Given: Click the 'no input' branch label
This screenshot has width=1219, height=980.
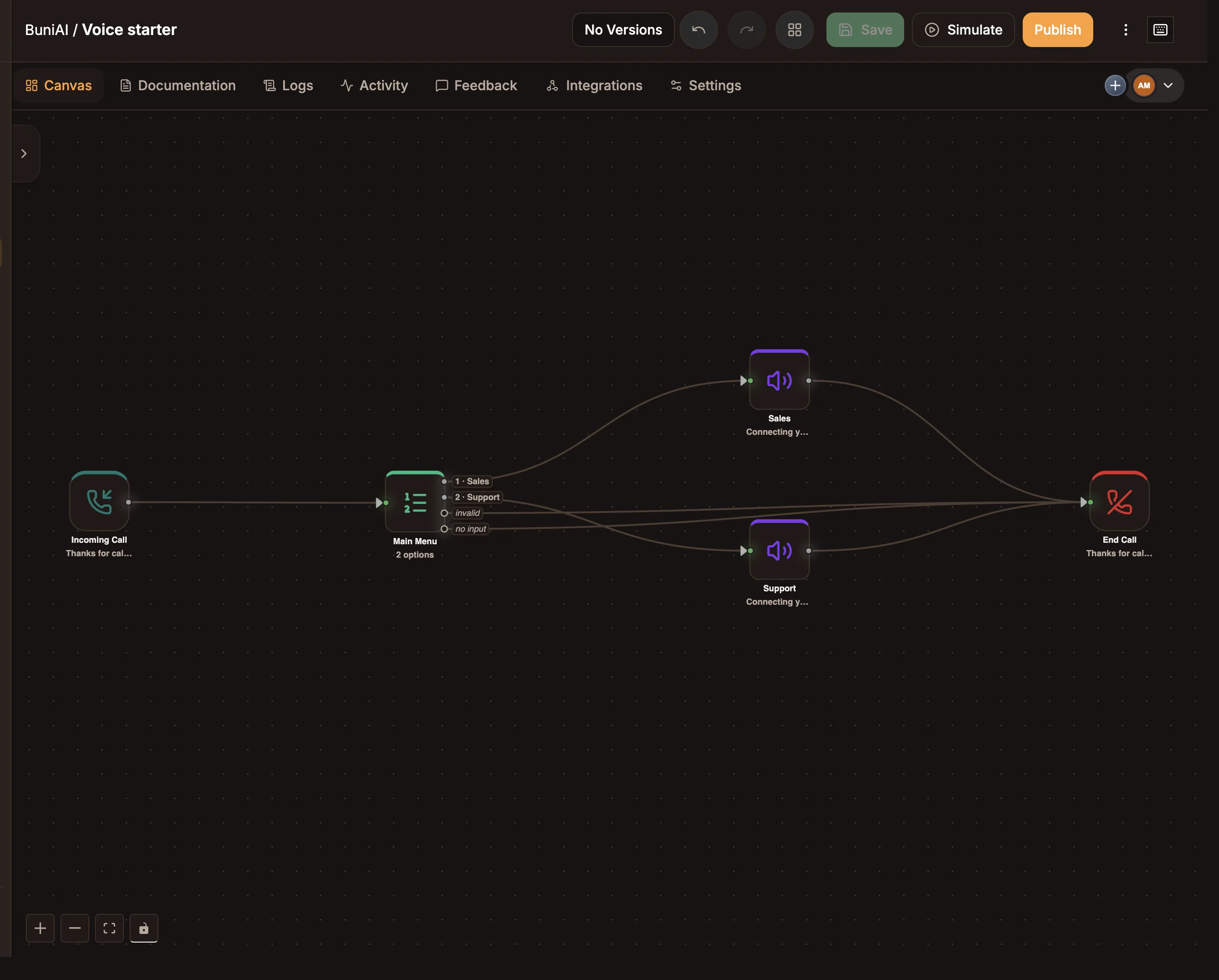Looking at the screenshot, I should click(x=470, y=529).
